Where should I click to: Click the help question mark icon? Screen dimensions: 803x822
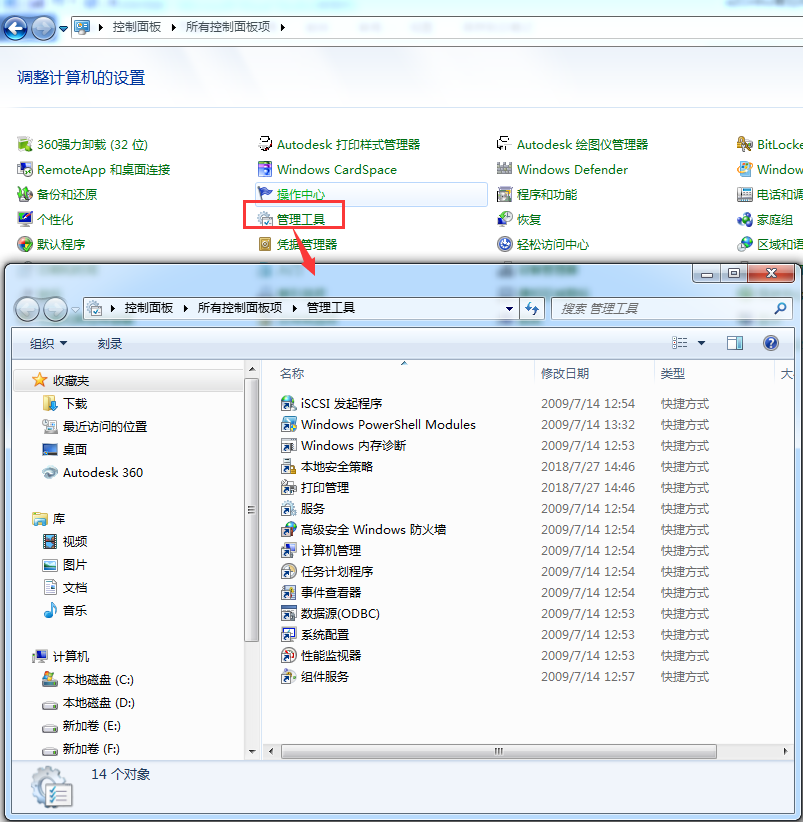click(771, 343)
